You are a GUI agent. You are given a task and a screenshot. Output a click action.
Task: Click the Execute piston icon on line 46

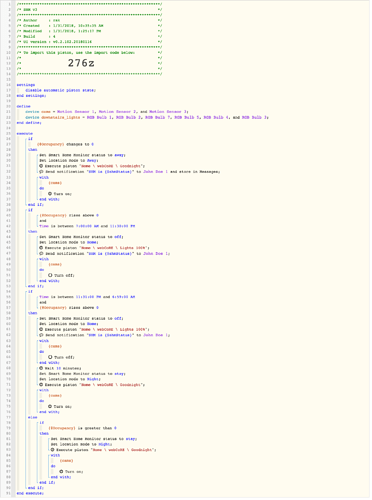click(x=41, y=248)
